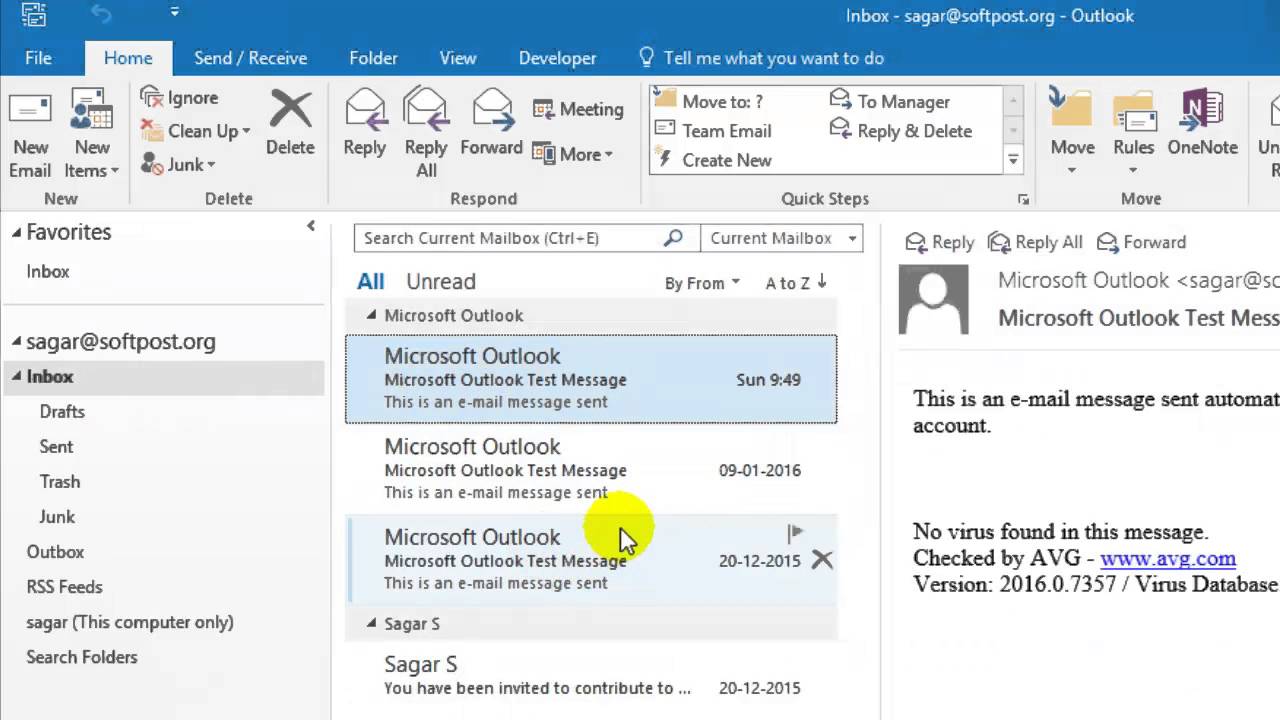
Task: Click Forward in the reading pane
Action: [1141, 242]
